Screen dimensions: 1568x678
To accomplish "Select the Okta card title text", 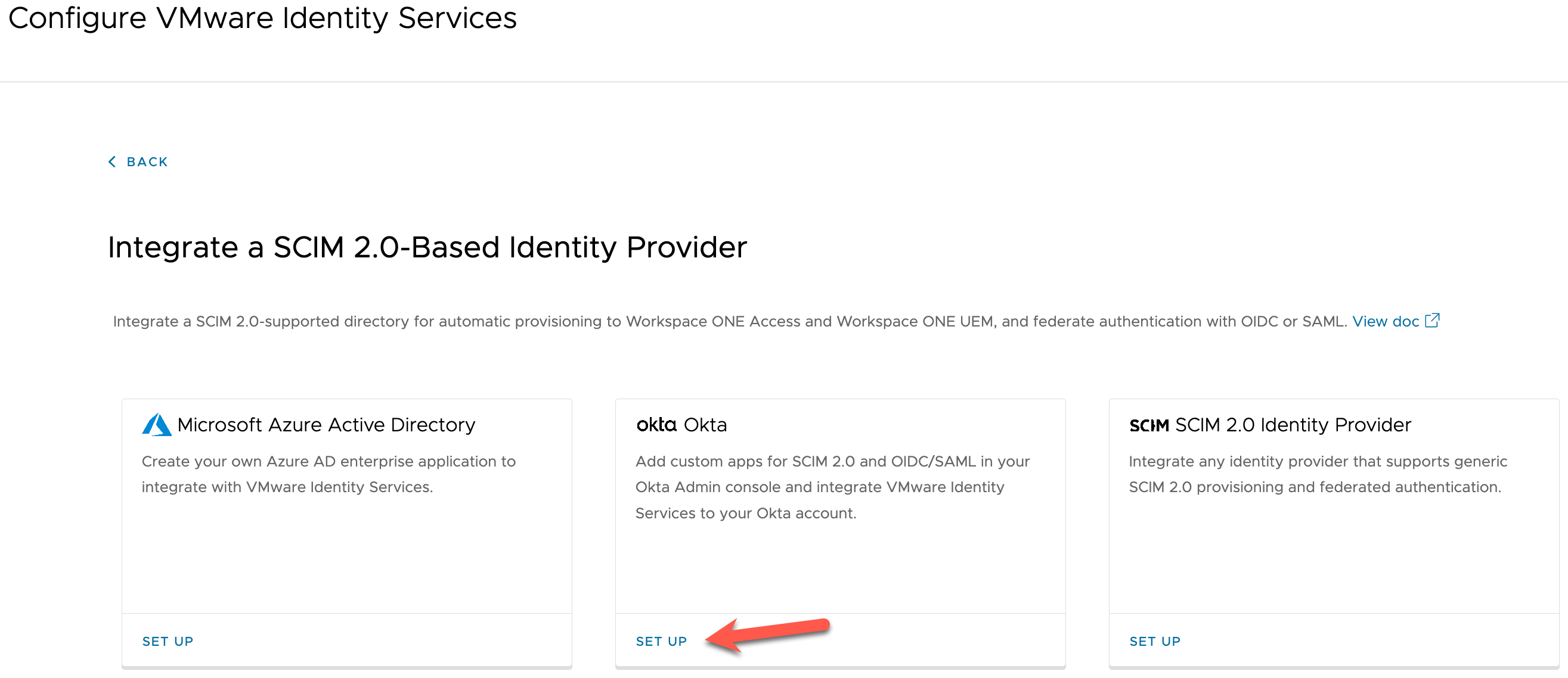I will click(x=705, y=425).
